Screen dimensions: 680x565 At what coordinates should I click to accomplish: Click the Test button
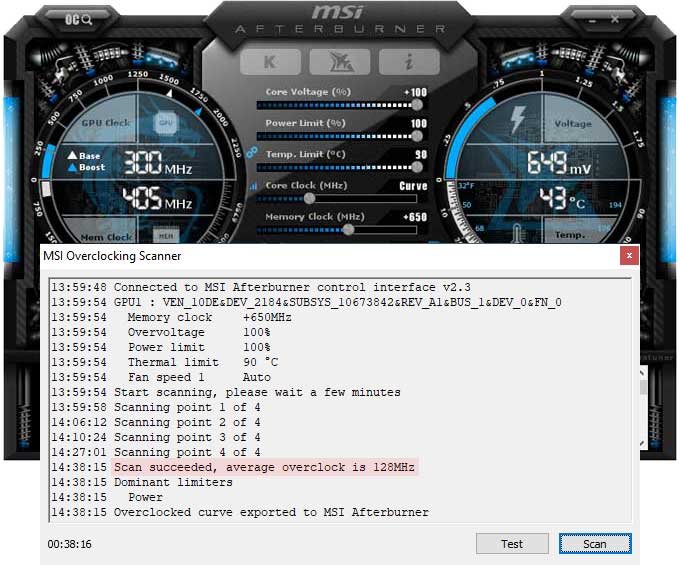[512, 544]
